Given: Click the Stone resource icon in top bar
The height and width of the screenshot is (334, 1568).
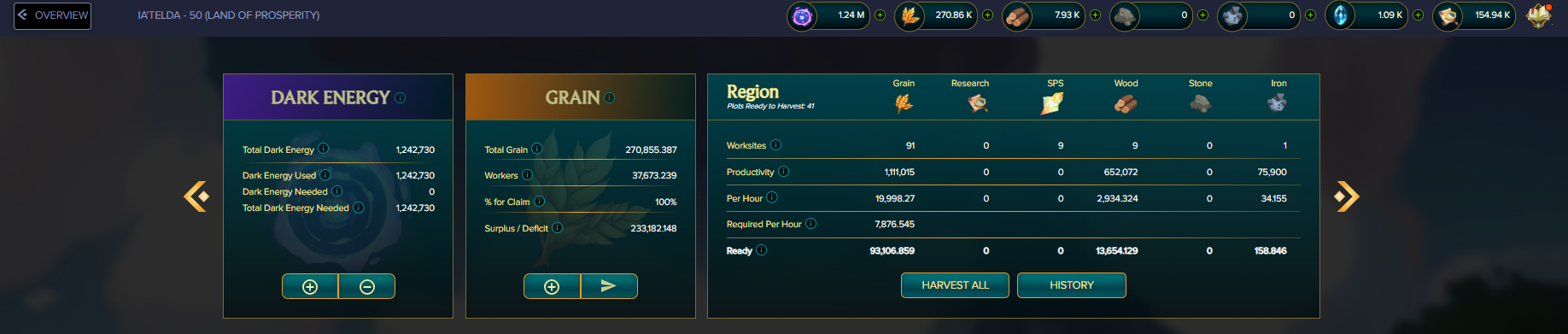Looking at the screenshot, I should pyautogui.click(x=1125, y=15).
